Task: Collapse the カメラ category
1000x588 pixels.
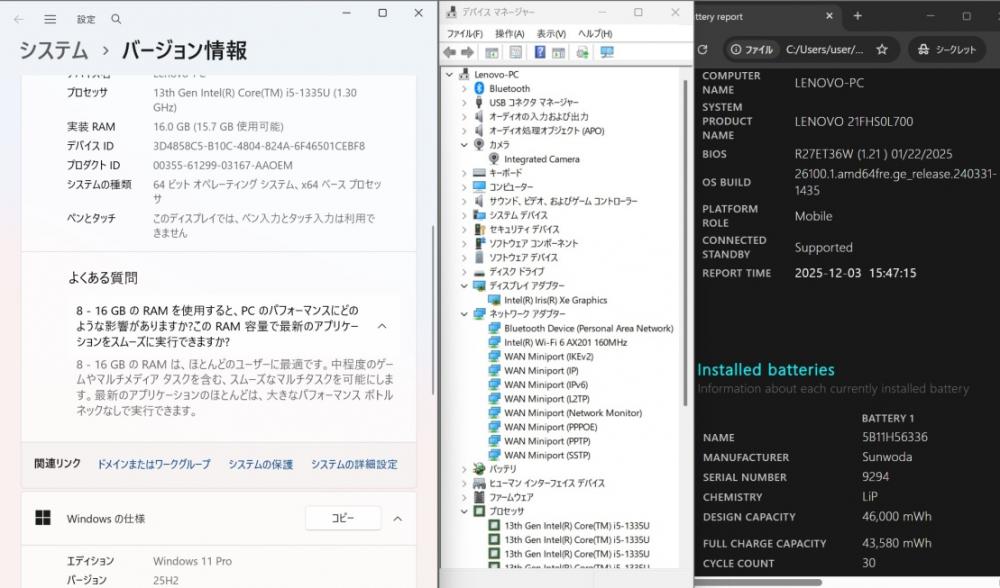Action: pyautogui.click(x=464, y=145)
